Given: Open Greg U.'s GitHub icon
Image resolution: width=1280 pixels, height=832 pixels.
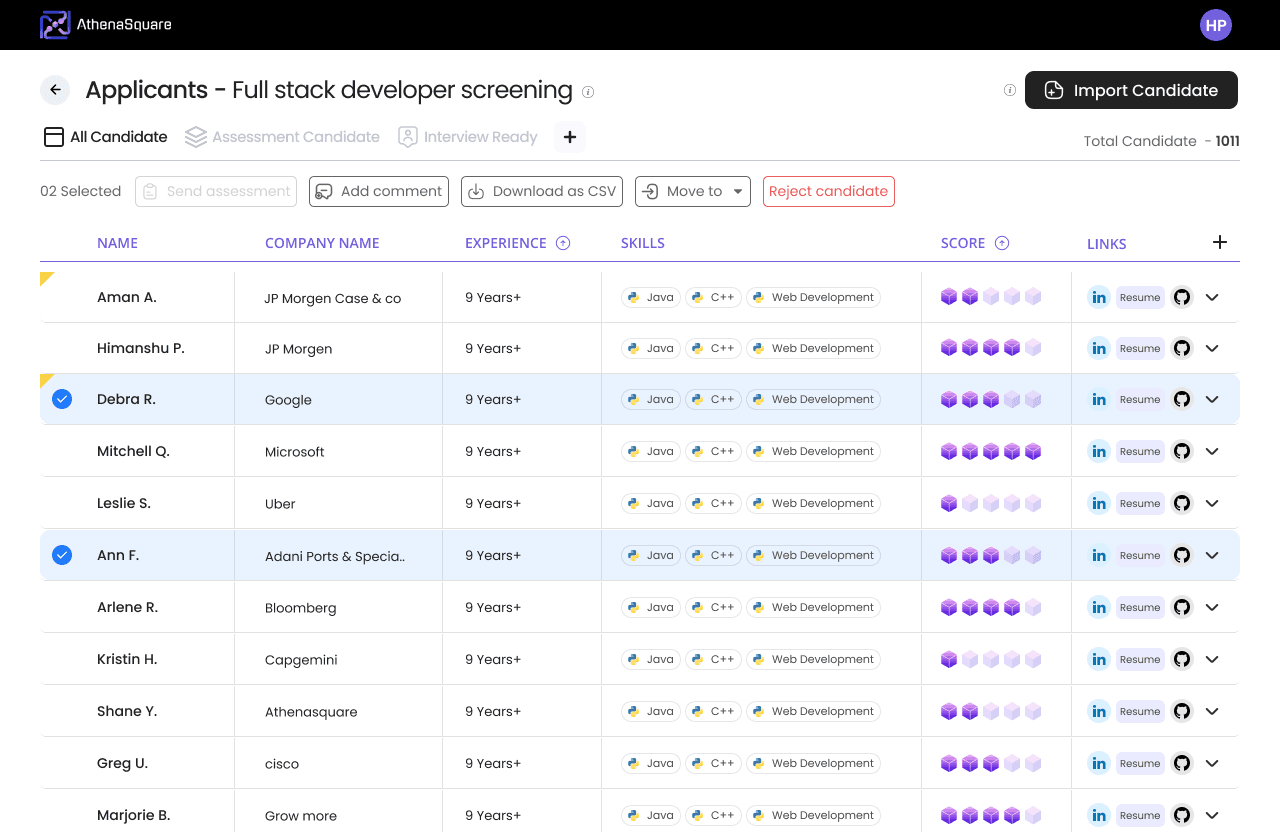Looking at the screenshot, I should (1182, 763).
